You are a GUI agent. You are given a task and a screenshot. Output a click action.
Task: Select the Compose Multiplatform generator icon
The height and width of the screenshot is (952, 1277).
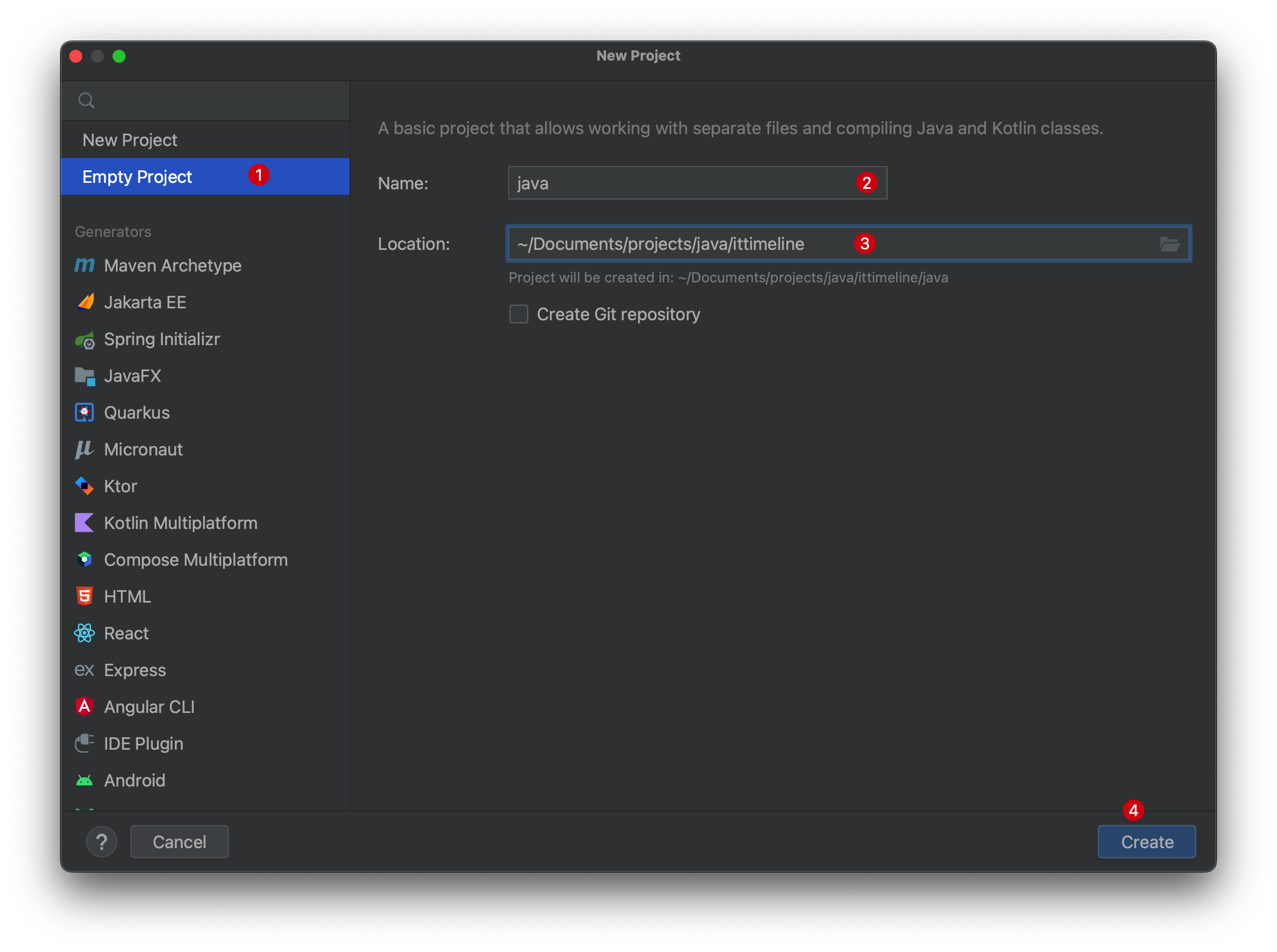[85, 559]
